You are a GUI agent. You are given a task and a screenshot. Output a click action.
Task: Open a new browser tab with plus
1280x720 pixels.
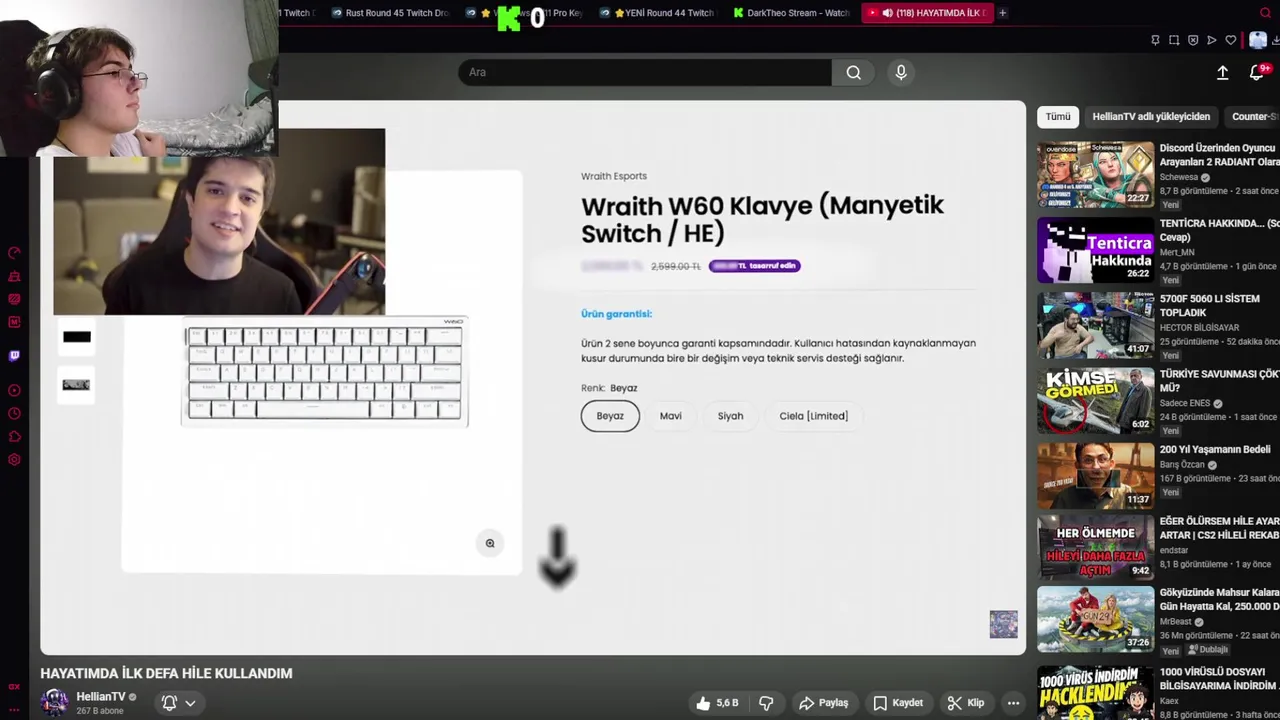point(1002,13)
